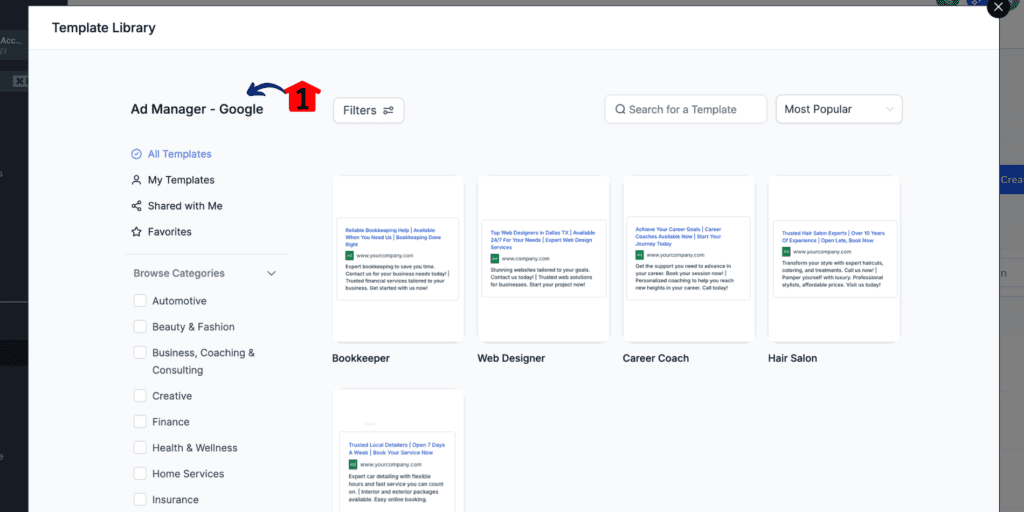
Task: Click the filter sliders icon
Action: pyautogui.click(x=388, y=110)
